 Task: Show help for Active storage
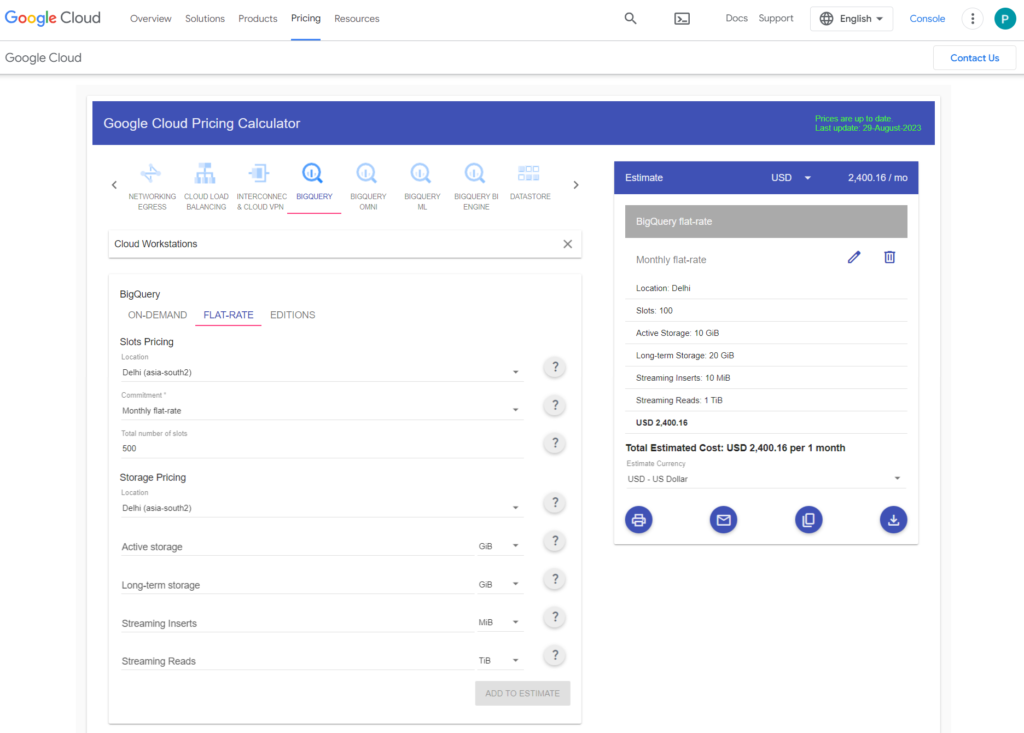point(555,542)
